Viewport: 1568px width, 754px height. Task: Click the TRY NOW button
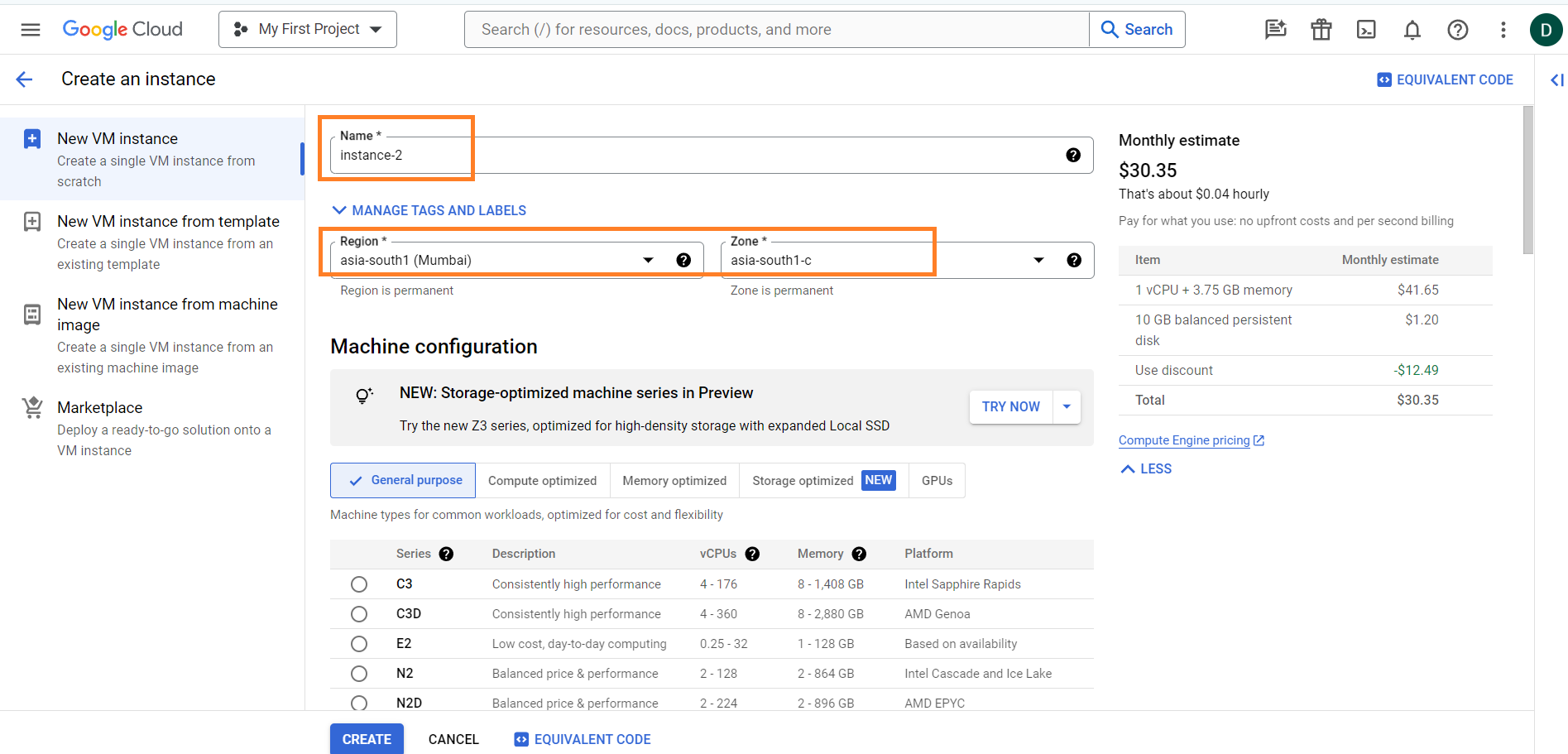(x=1011, y=406)
